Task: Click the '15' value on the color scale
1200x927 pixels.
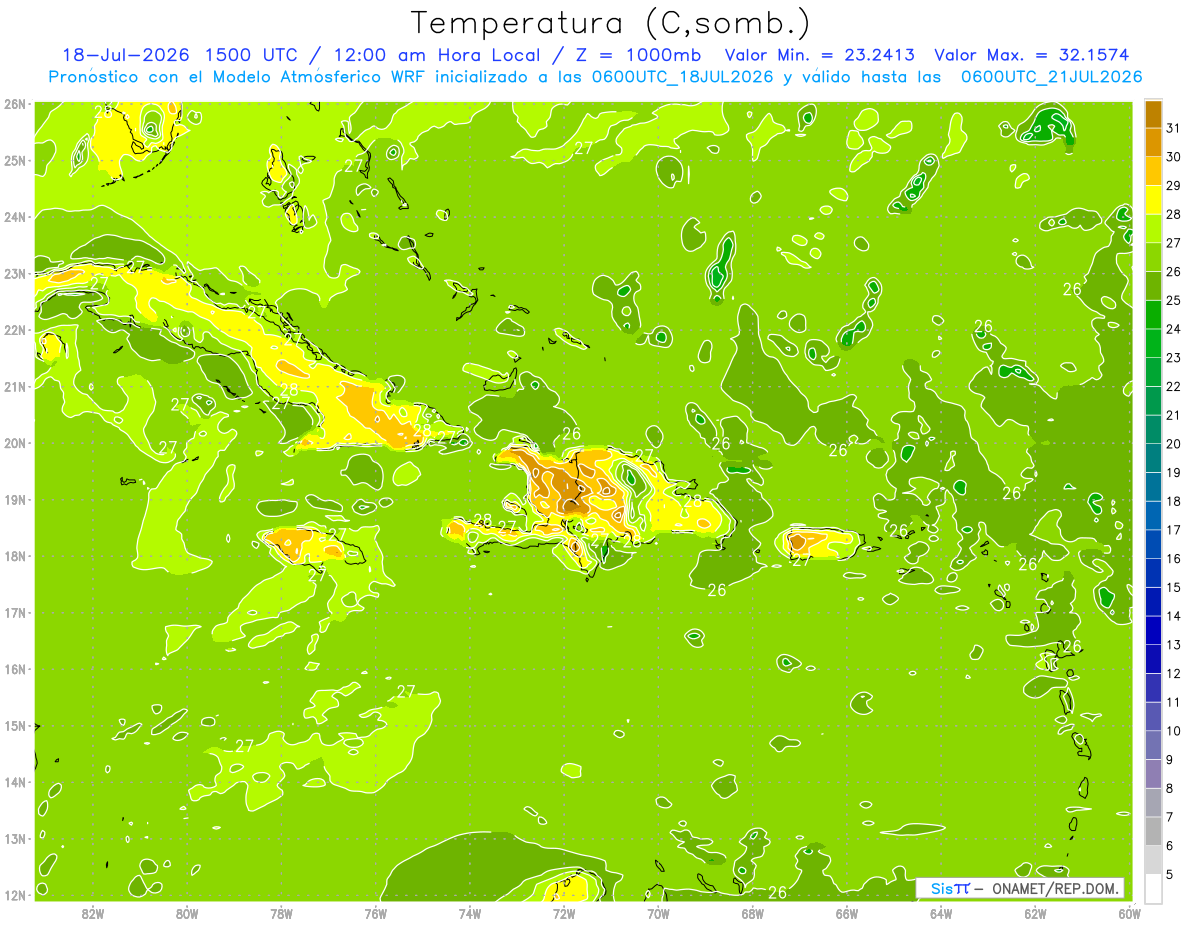Action: tap(1173, 587)
